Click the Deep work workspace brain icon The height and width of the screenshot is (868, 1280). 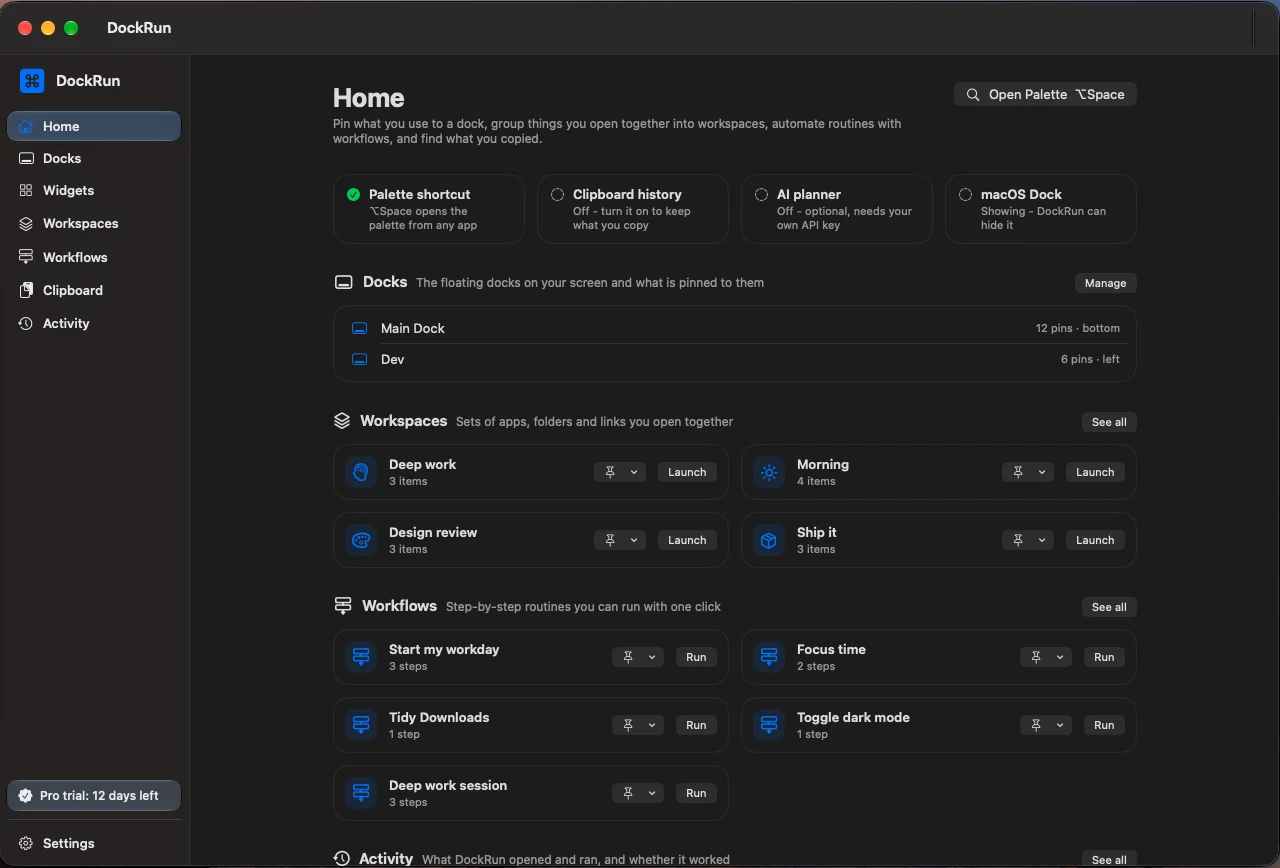tap(361, 472)
